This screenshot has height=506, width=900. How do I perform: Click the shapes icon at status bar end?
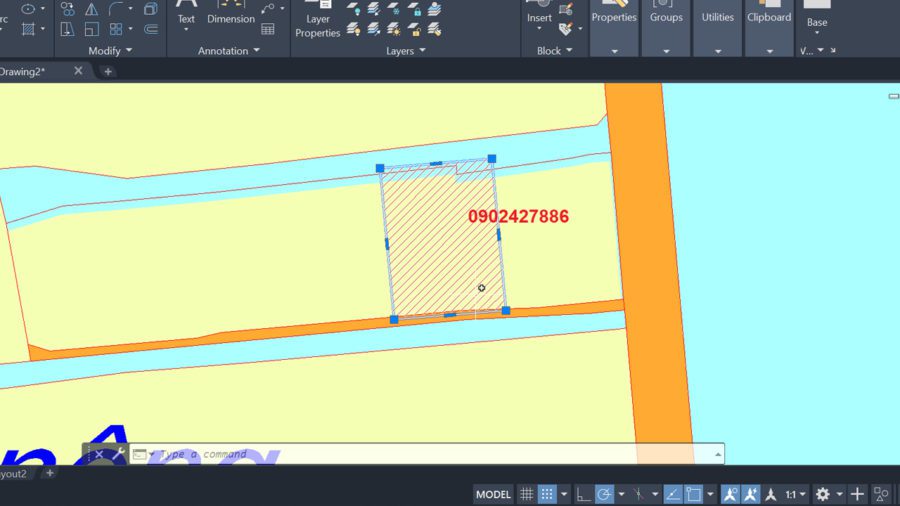point(880,494)
